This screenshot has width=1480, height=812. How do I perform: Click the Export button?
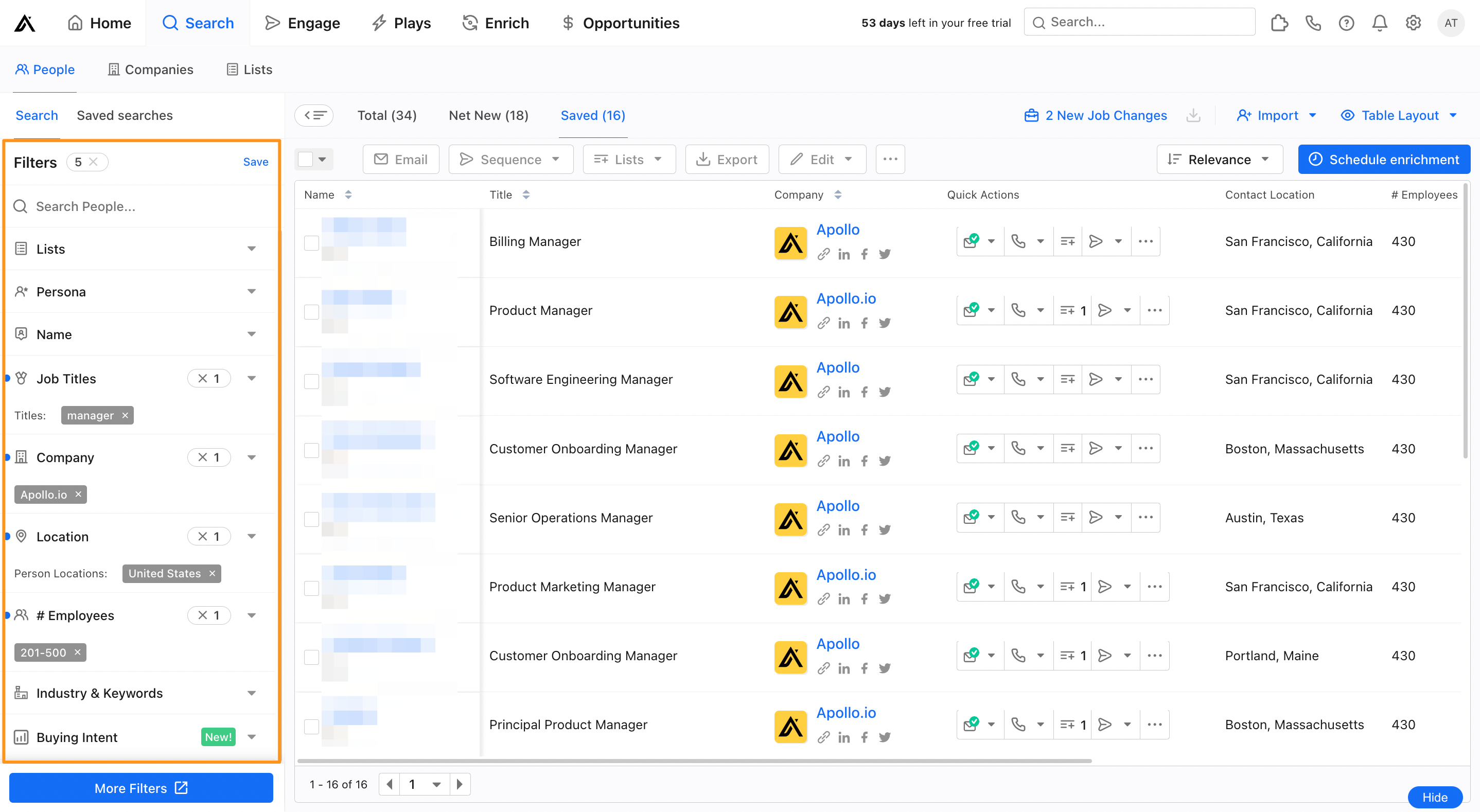(x=727, y=159)
